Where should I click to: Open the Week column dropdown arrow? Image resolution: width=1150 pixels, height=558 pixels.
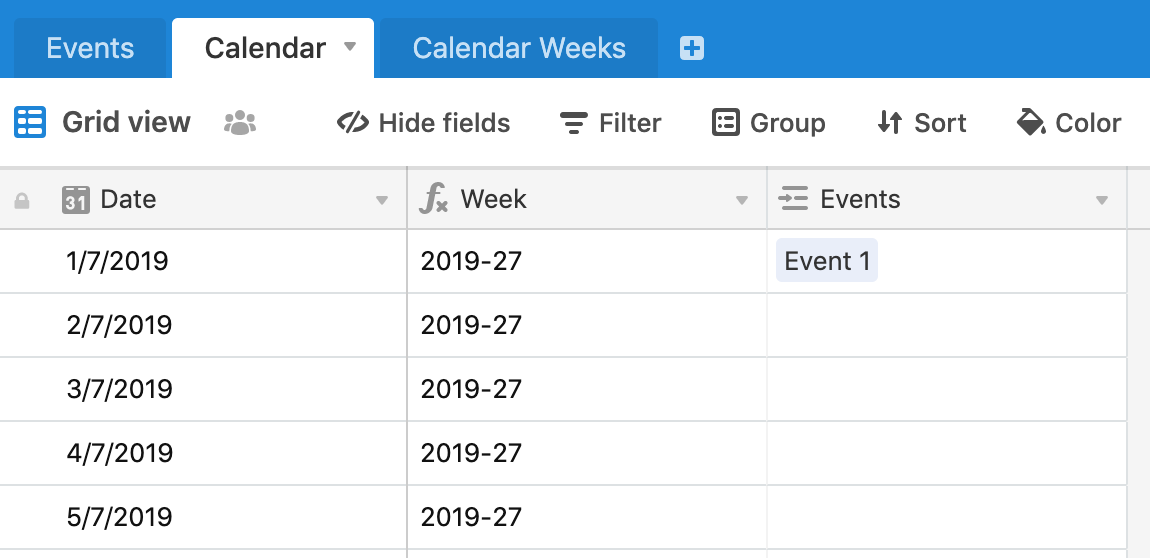[x=741, y=200]
